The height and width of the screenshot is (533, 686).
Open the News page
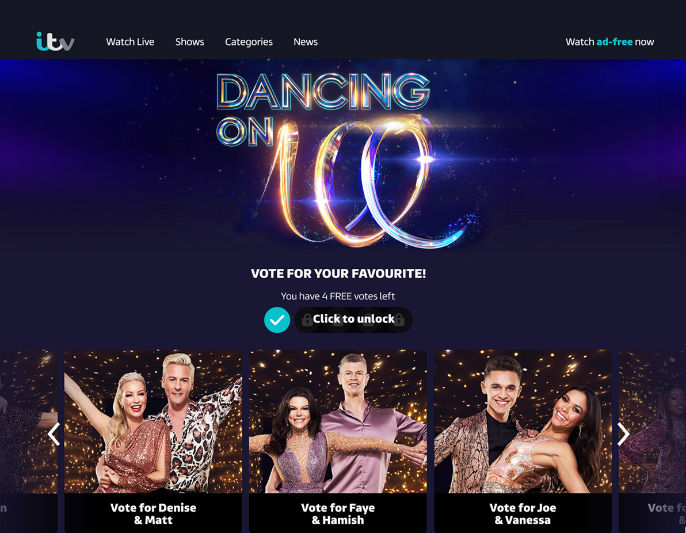point(305,42)
